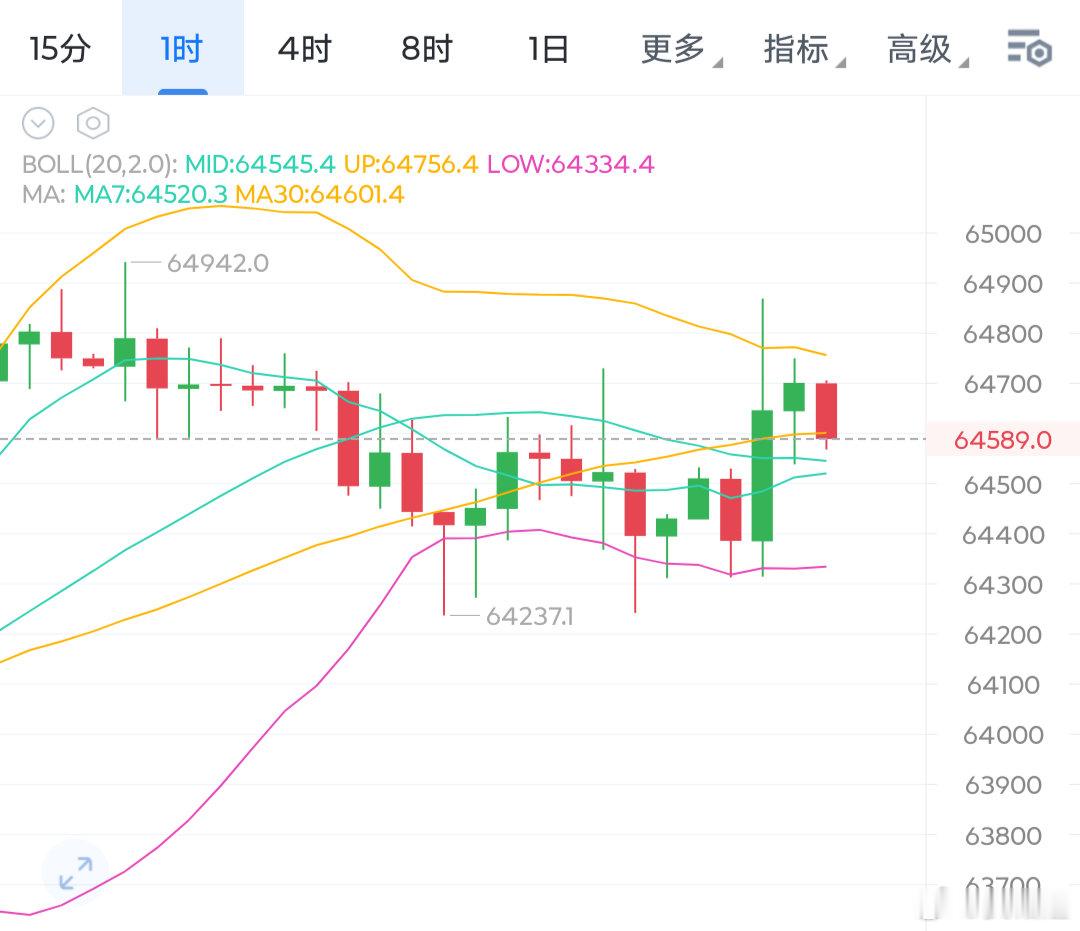Open the 指标 indicators dropdown
This screenshot has height=931, width=1080.
click(x=803, y=49)
